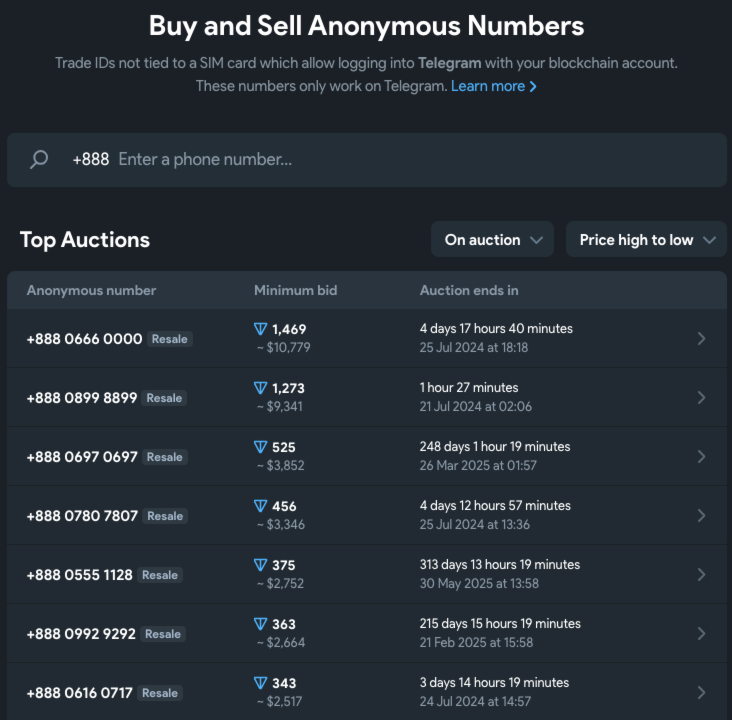This screenshot has height=720, width=732.
Task: Click Resale badge on +888 0992 9292
Action: (x=163, y=634)
